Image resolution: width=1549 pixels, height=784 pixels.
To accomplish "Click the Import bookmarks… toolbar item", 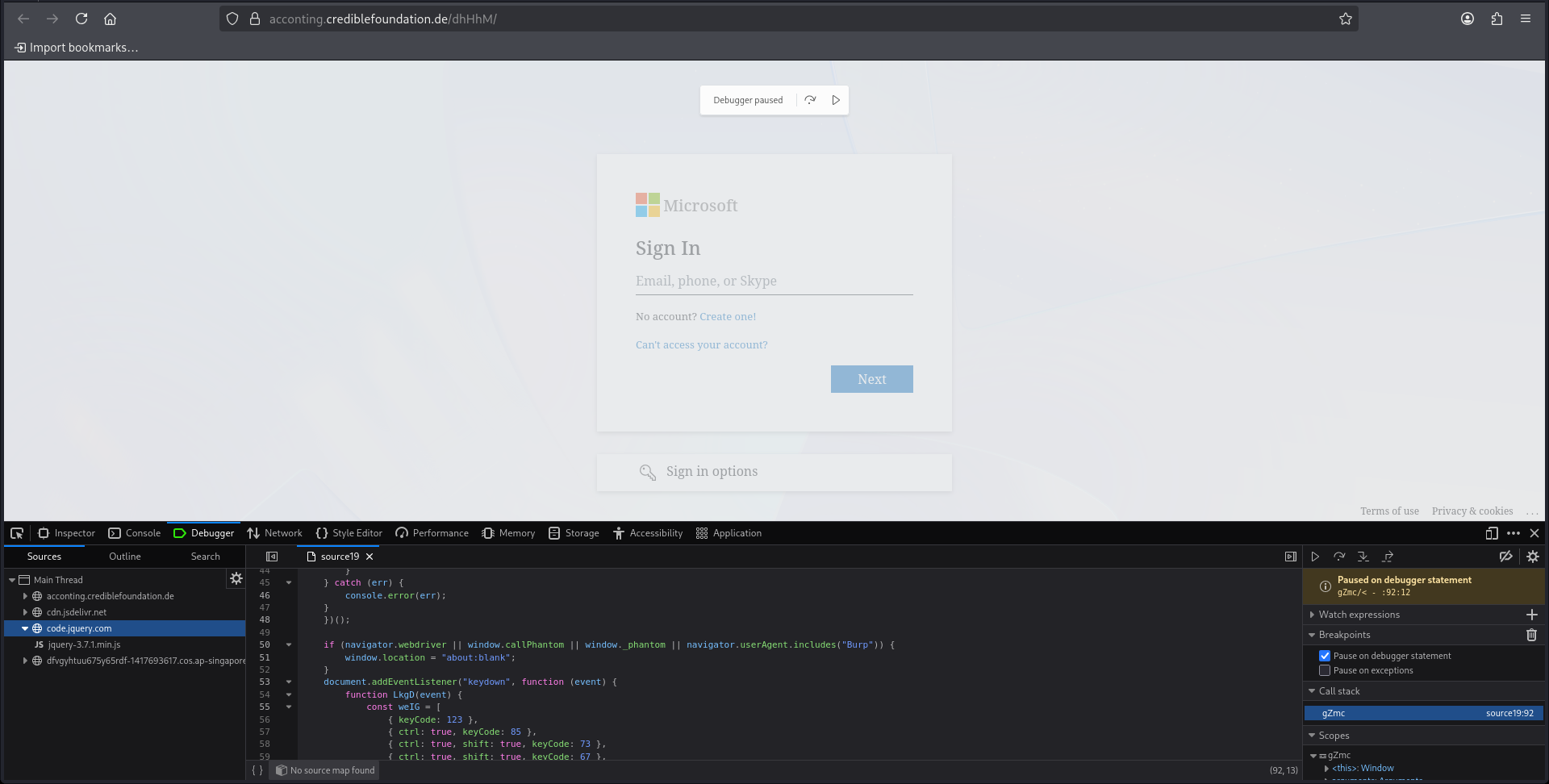I will pos(76,48).
